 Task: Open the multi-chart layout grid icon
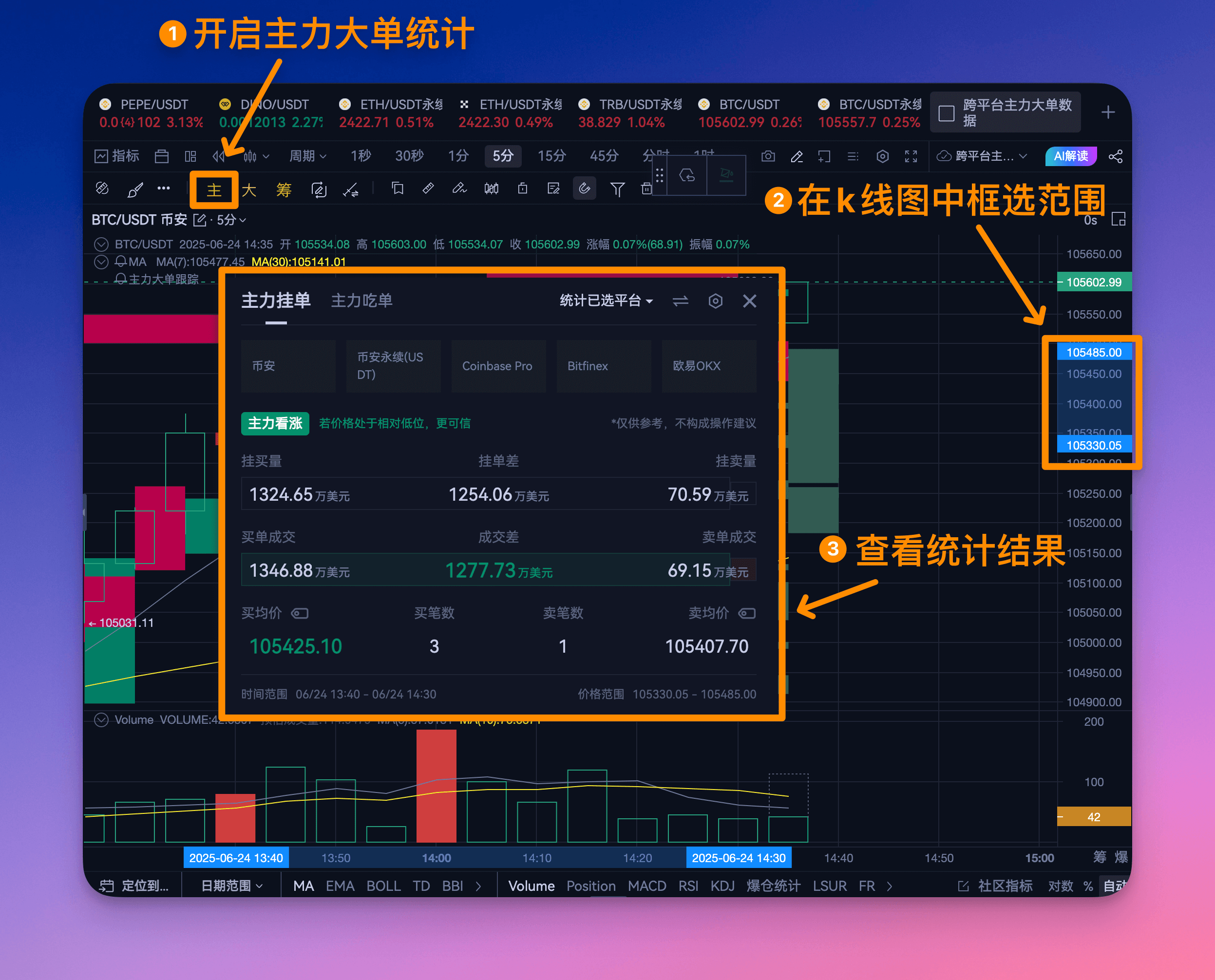coord(191,156)
